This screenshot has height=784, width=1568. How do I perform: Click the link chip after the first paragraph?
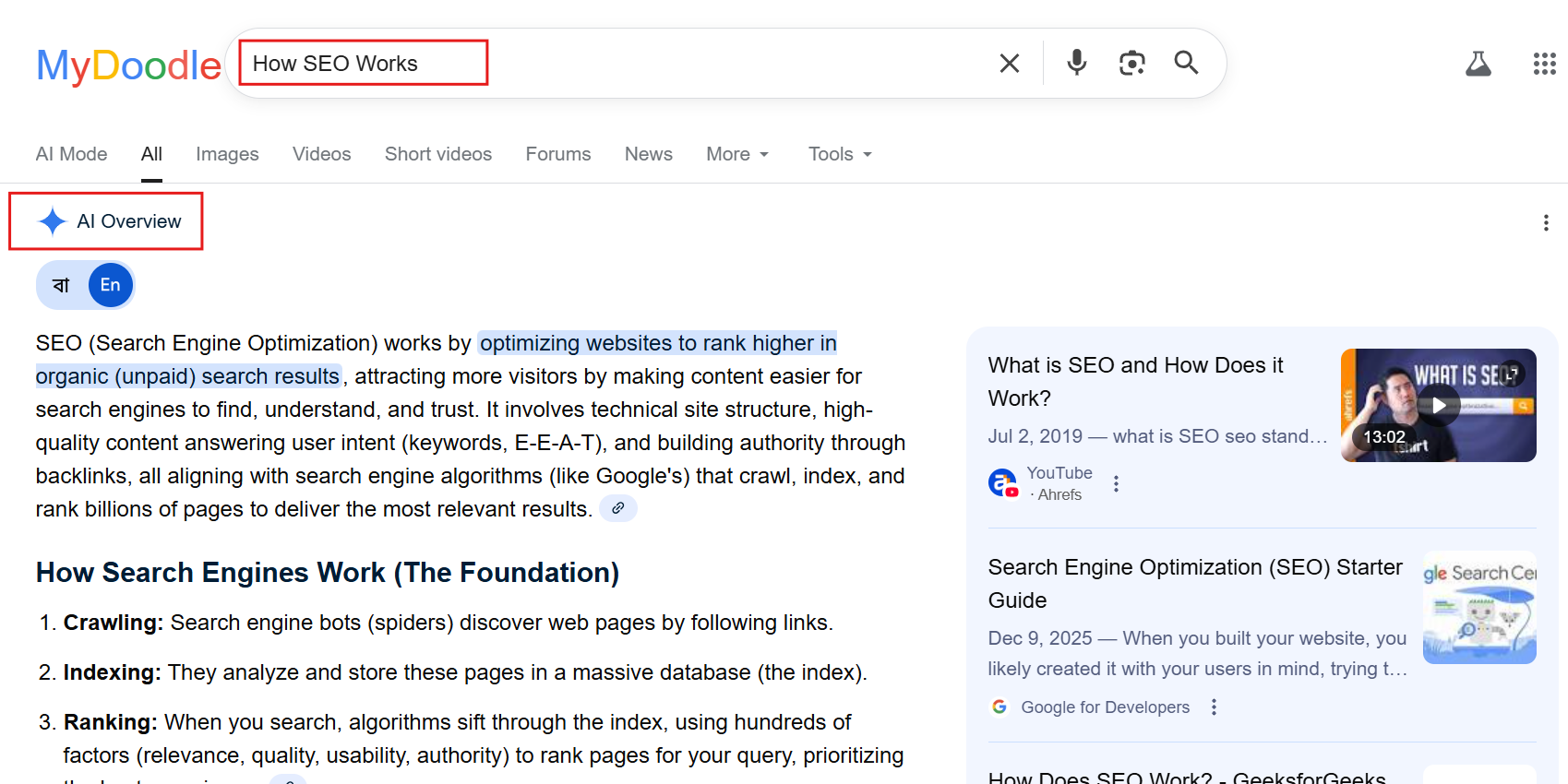coord(618,508)
